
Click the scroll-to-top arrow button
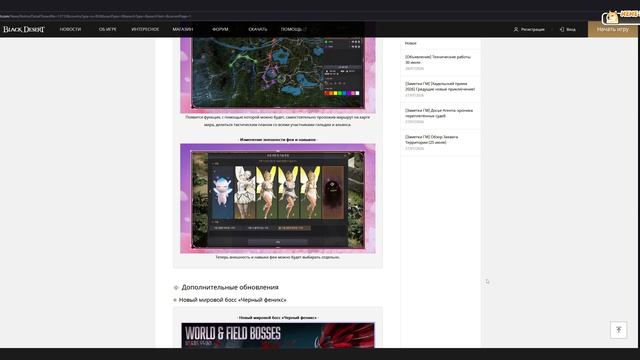[618, 330]
